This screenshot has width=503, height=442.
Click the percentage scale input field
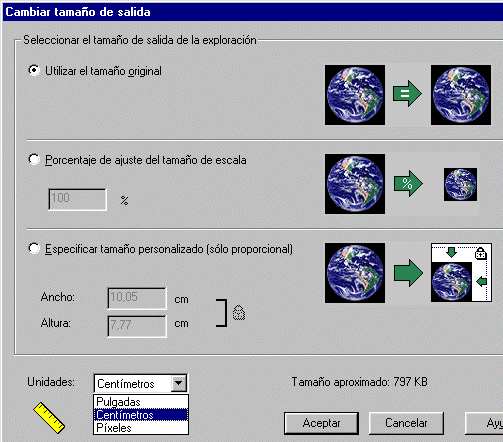pos(77,199)
